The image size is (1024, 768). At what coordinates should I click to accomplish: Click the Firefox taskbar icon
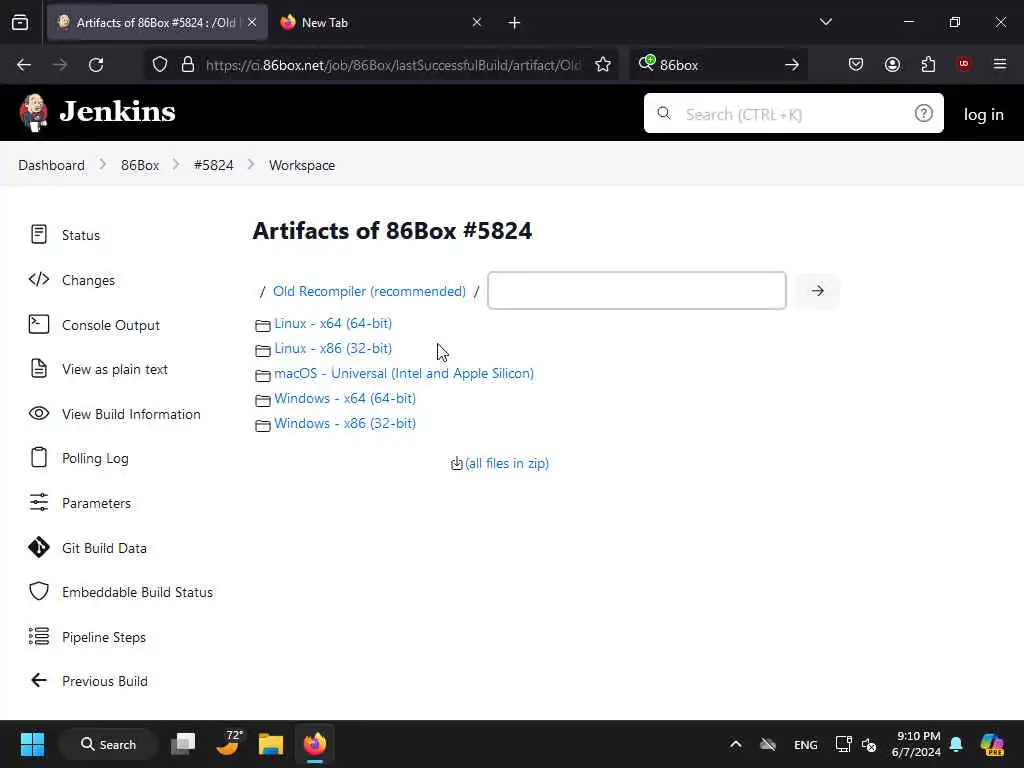(x=315, y=744)
